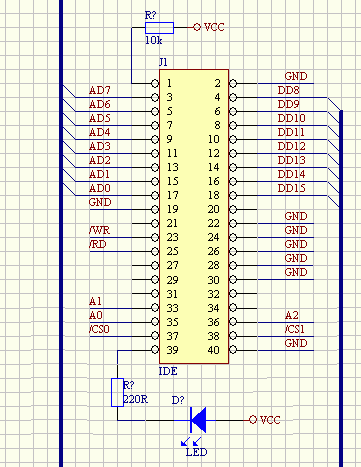Pick the GND label on the pin 26 wire
The image size is (361, 467).
(296, 244)
